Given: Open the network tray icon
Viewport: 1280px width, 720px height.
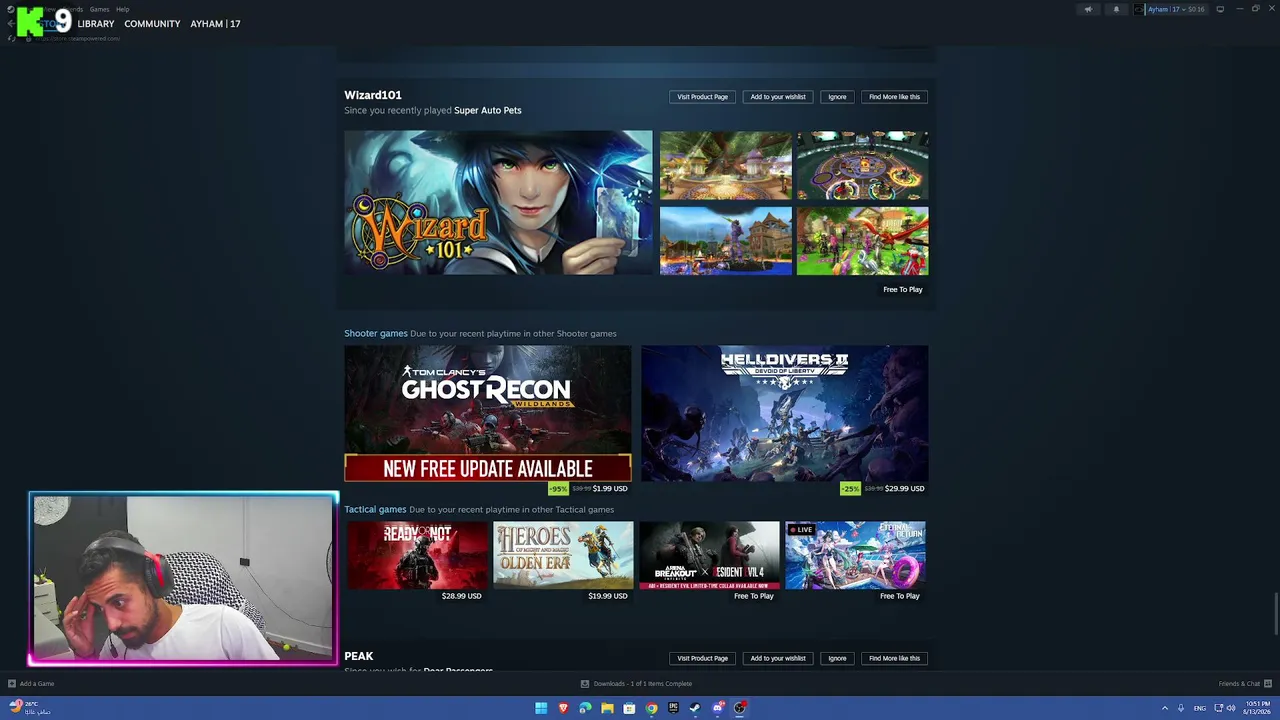Looking at the screenshot, I should tap(1218, 708).
